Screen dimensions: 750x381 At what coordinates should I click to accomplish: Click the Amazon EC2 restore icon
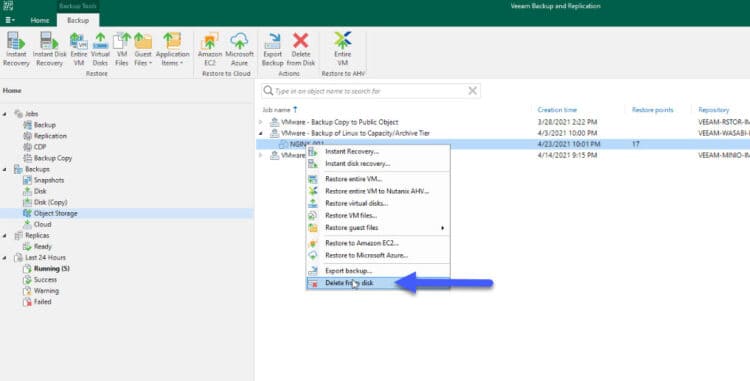(x=210, y=49)
